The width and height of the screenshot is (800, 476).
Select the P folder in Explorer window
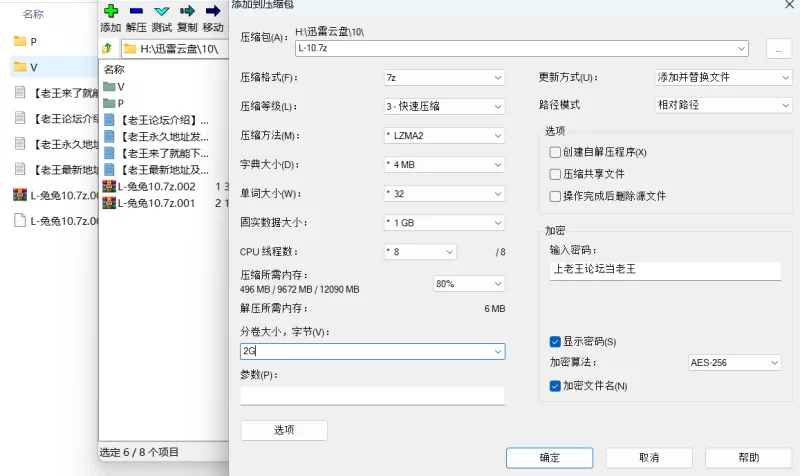tap(26, 41)
